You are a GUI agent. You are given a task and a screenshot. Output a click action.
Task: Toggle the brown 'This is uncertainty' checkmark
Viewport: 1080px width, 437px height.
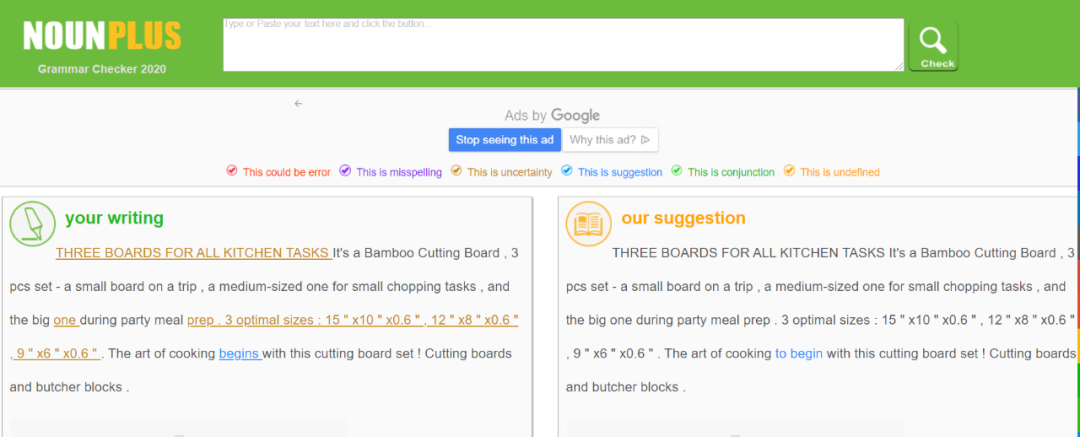click(456, 171)
